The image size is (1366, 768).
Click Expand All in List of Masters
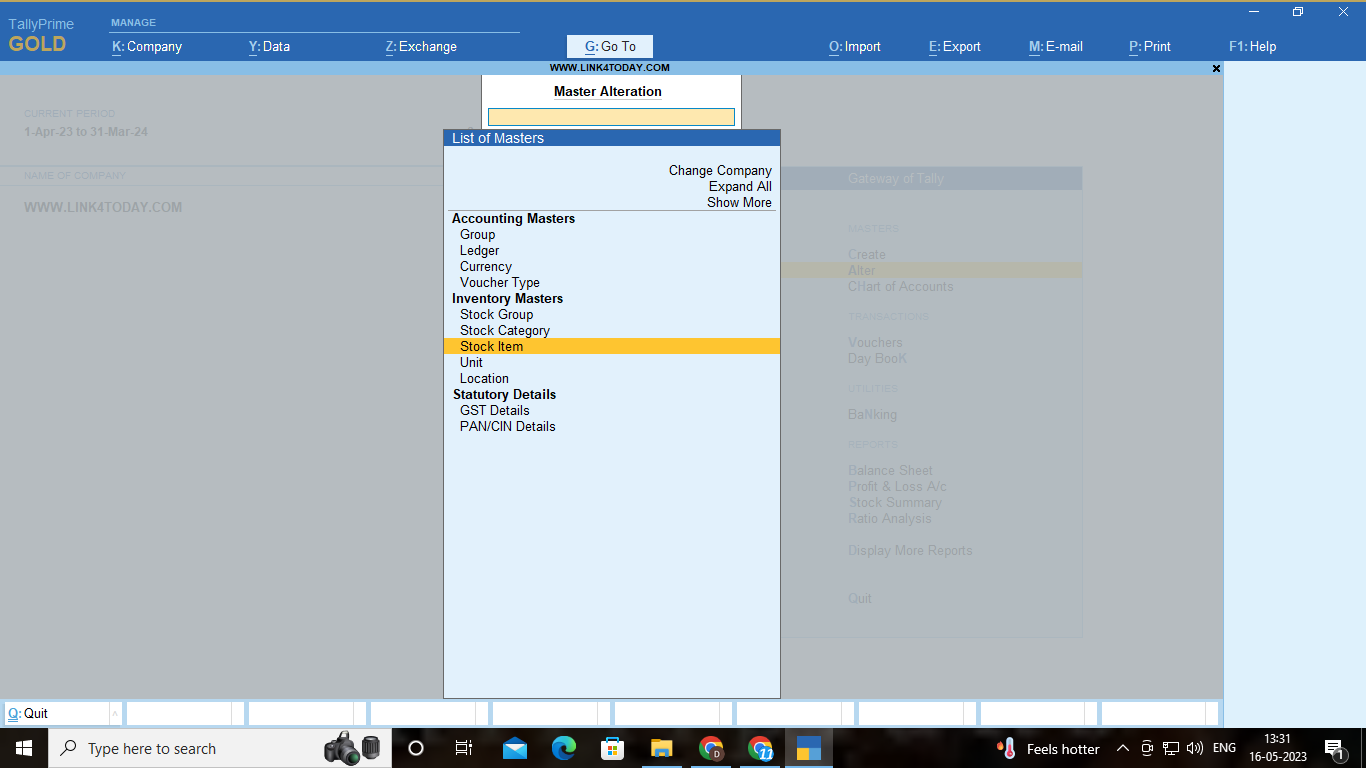coord(740,186)
